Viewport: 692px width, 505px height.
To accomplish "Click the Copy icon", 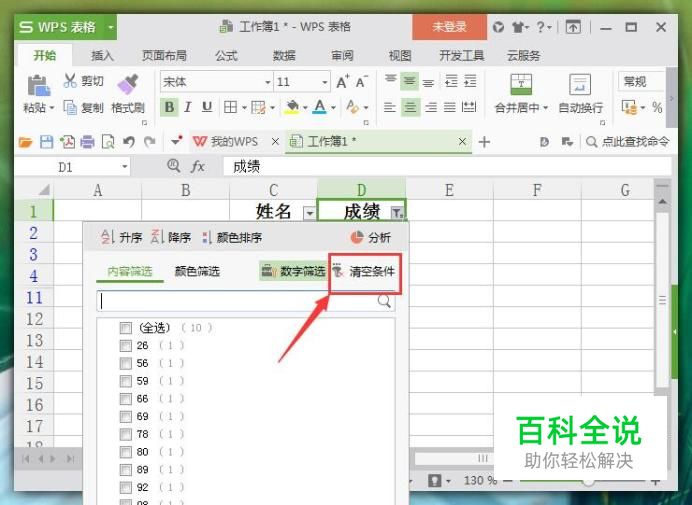I will [x=70, y=107].
